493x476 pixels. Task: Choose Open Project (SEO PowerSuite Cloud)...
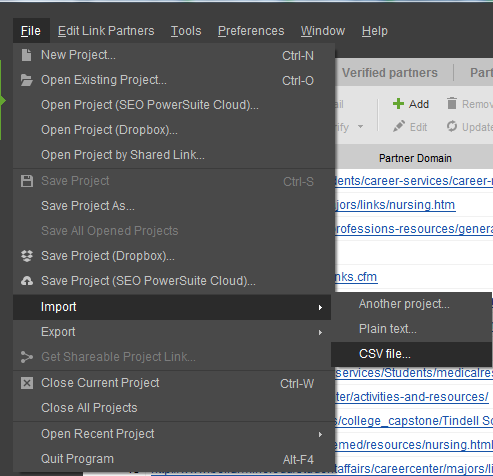pos(173,105)
